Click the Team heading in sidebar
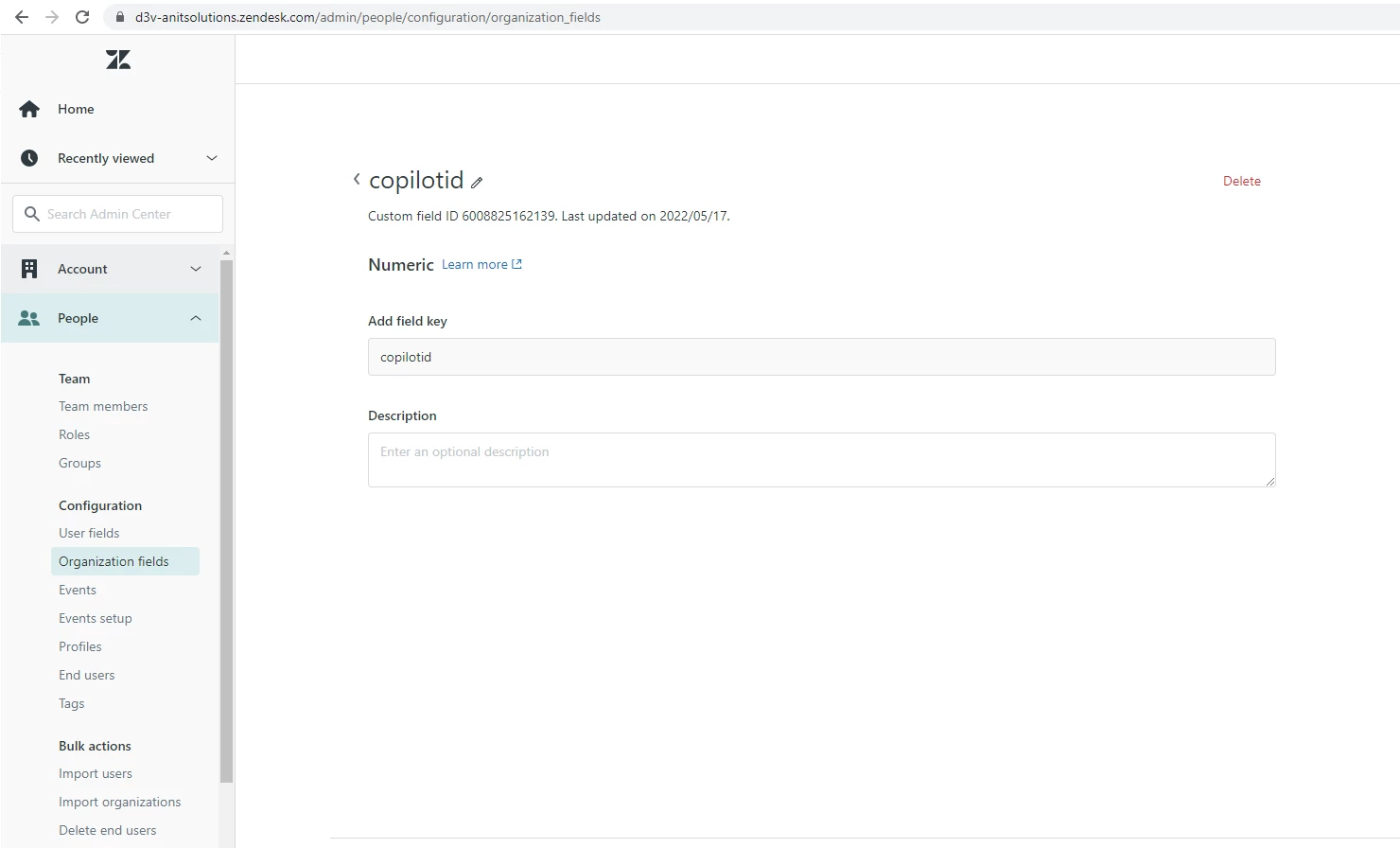The image size is (1400, 848). tap(74, 379)
